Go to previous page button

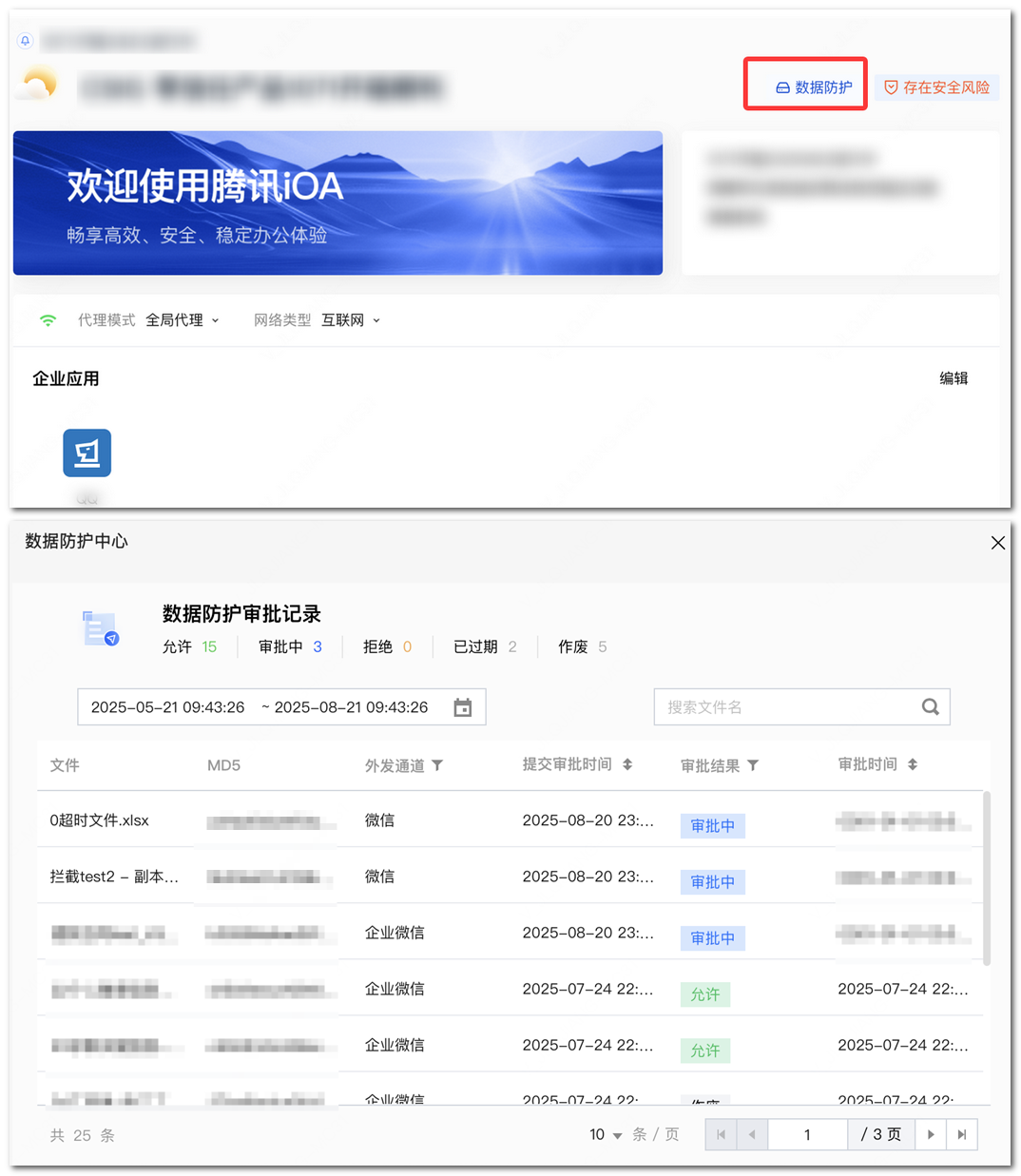752,1134
